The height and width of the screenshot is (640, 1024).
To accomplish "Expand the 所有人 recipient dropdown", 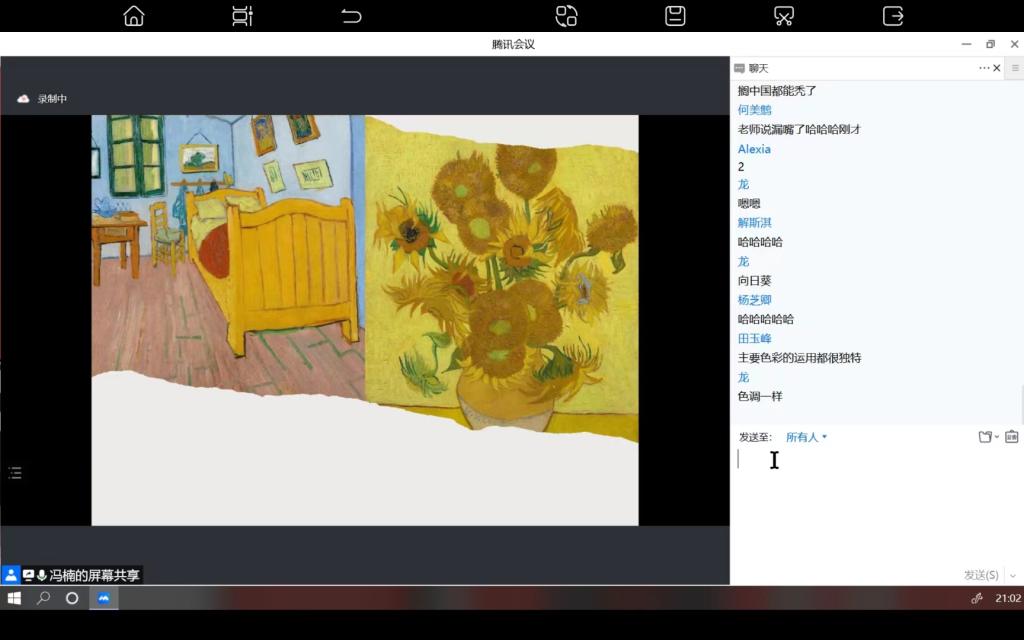I will (806, 437).
